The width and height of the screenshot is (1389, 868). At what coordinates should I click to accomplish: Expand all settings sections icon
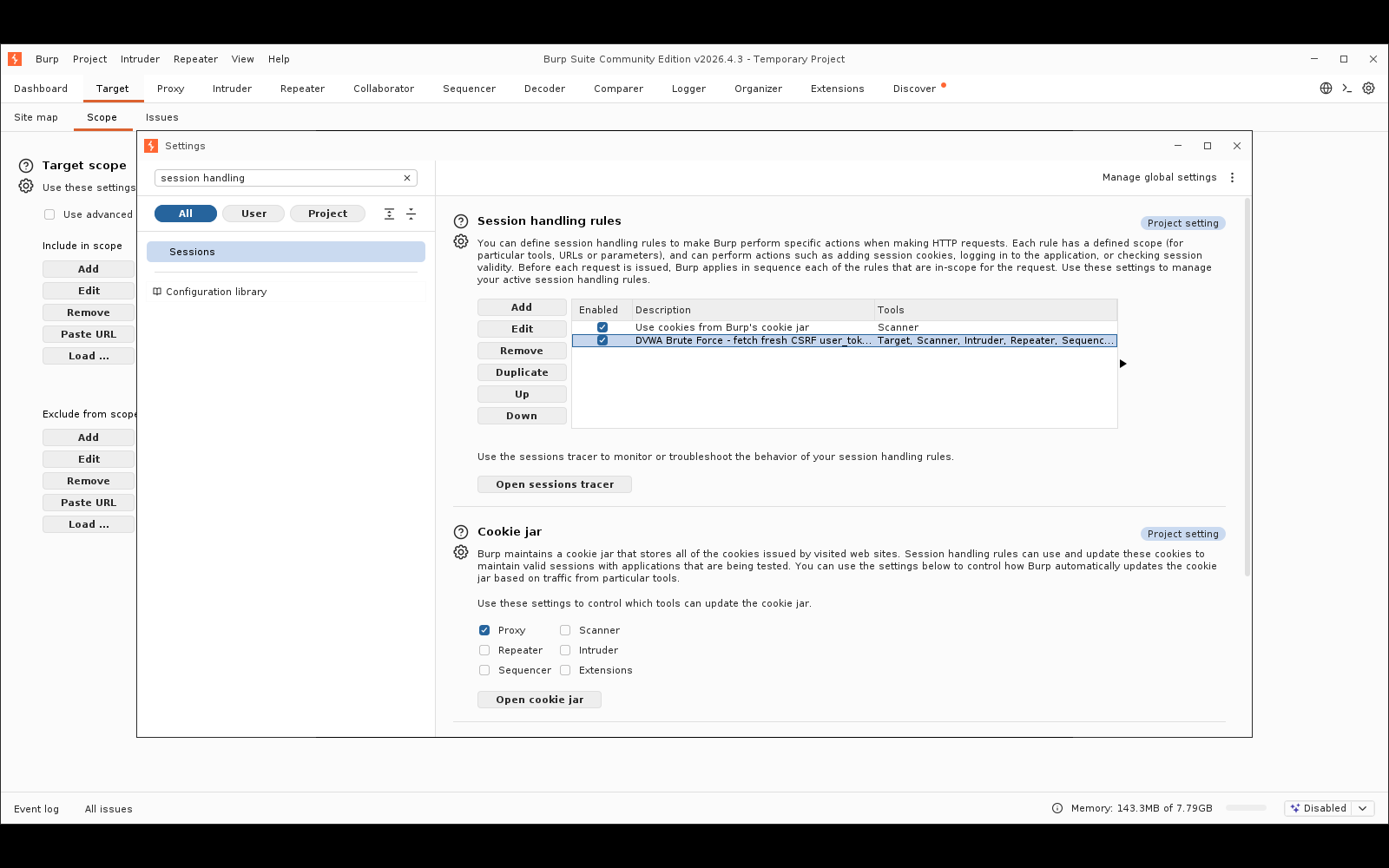point(389,214)
